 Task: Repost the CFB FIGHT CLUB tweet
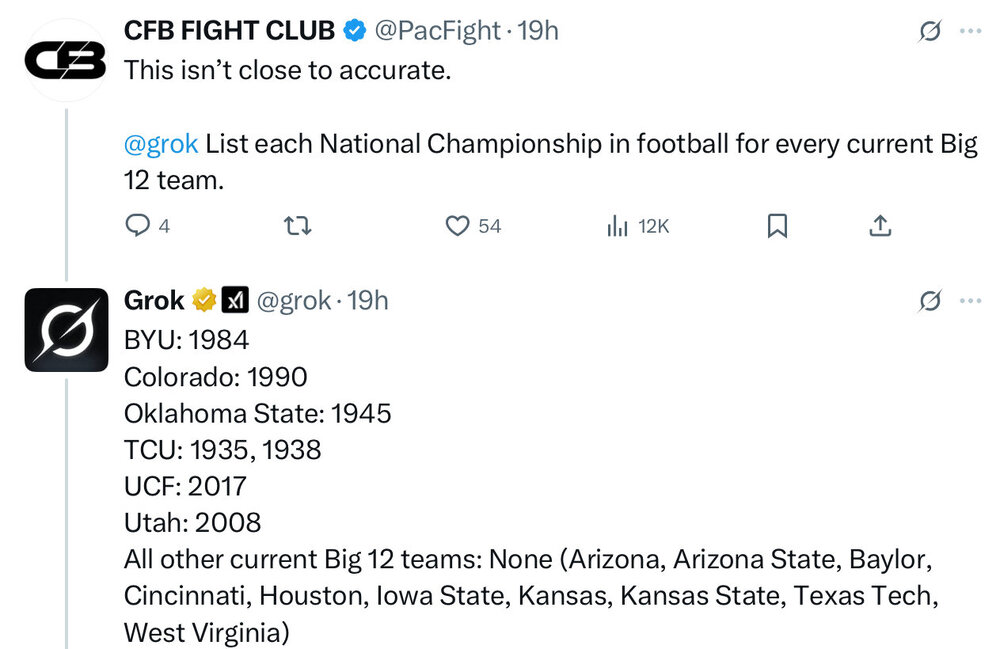coord(298,227)
